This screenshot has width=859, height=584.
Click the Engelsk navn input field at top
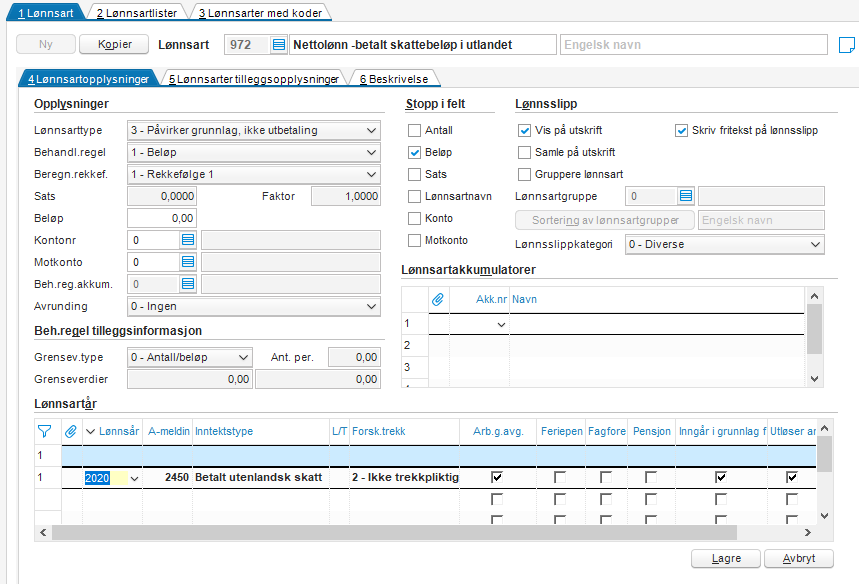[x=694, y=45]
